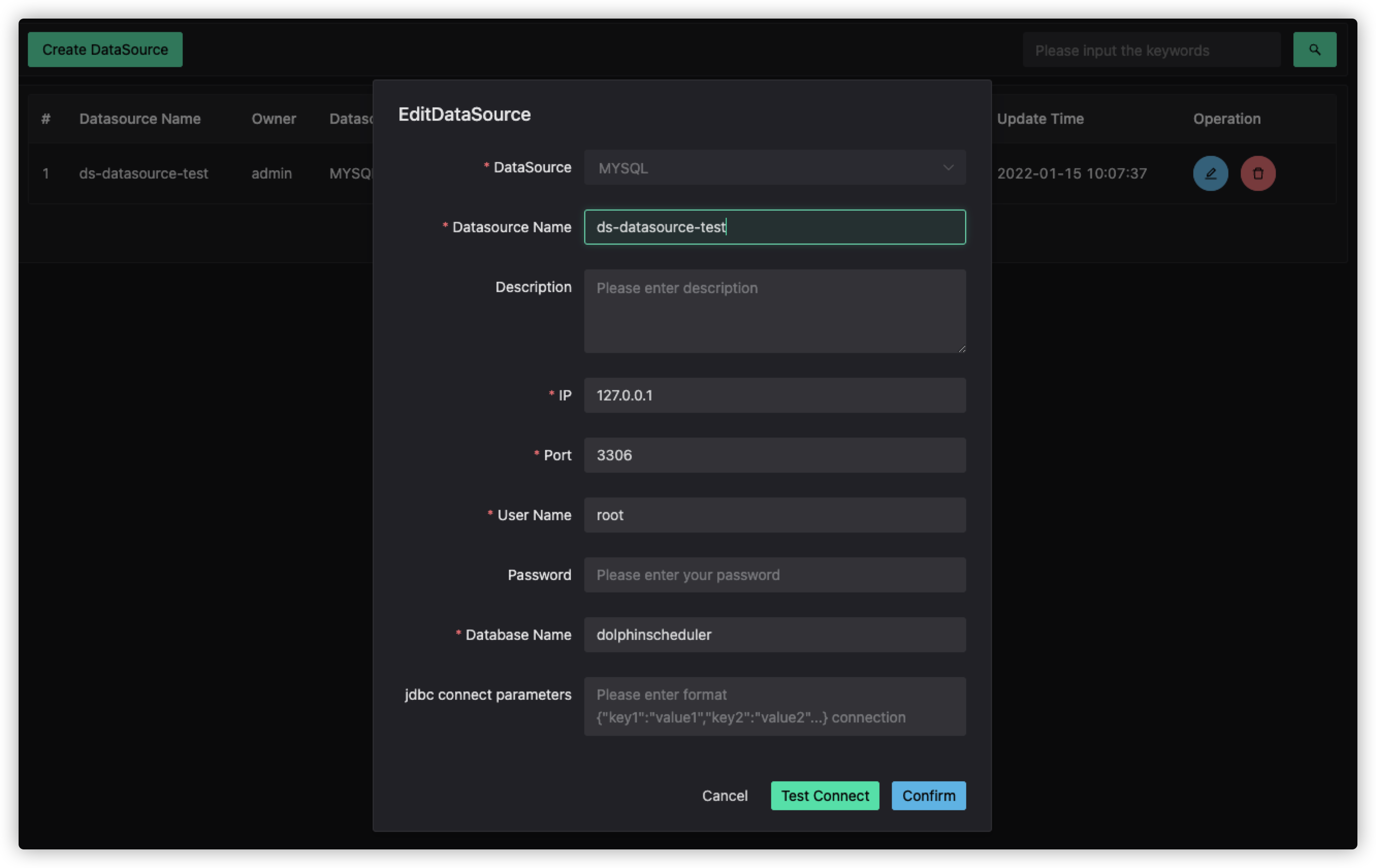Cancel the EditDataSource dialog
This screenshot has height=868, width=1376.
725,795
